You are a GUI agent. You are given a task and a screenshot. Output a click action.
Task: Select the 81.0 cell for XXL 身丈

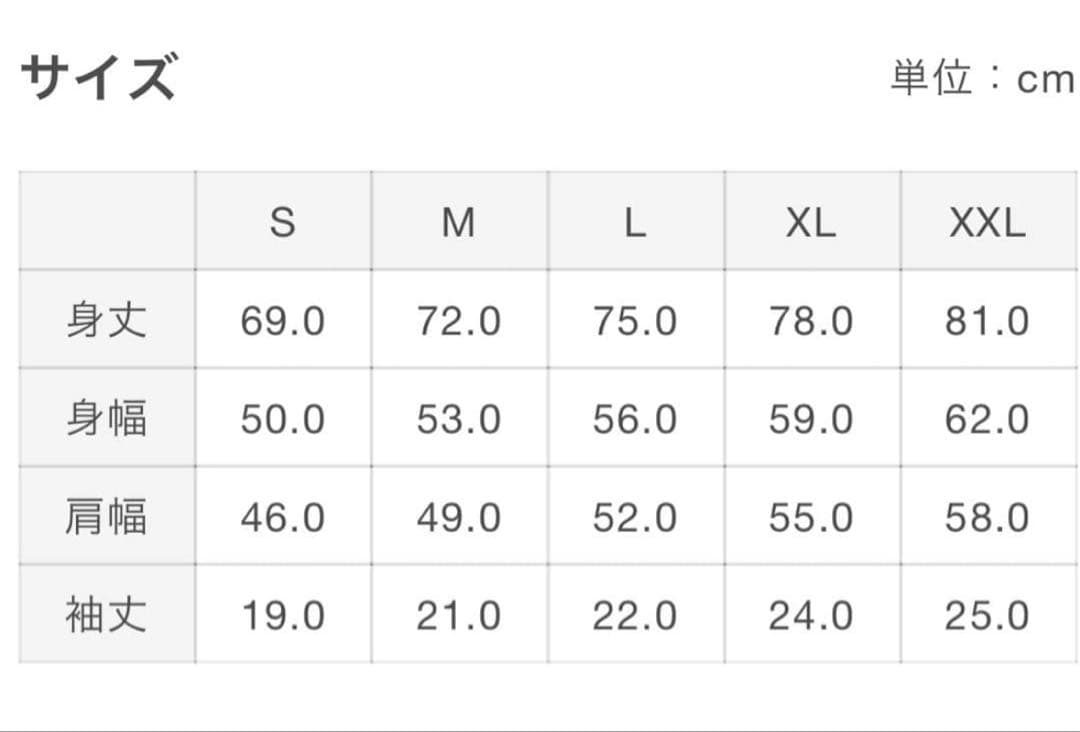(x=987, y=321)
